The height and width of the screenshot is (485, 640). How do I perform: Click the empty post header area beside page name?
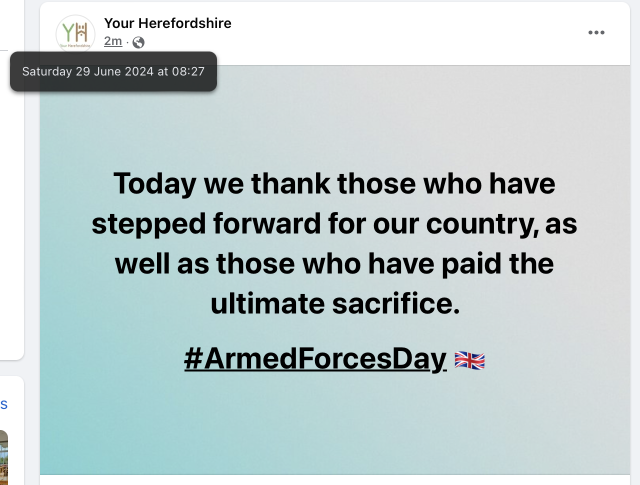pos(400,32)
